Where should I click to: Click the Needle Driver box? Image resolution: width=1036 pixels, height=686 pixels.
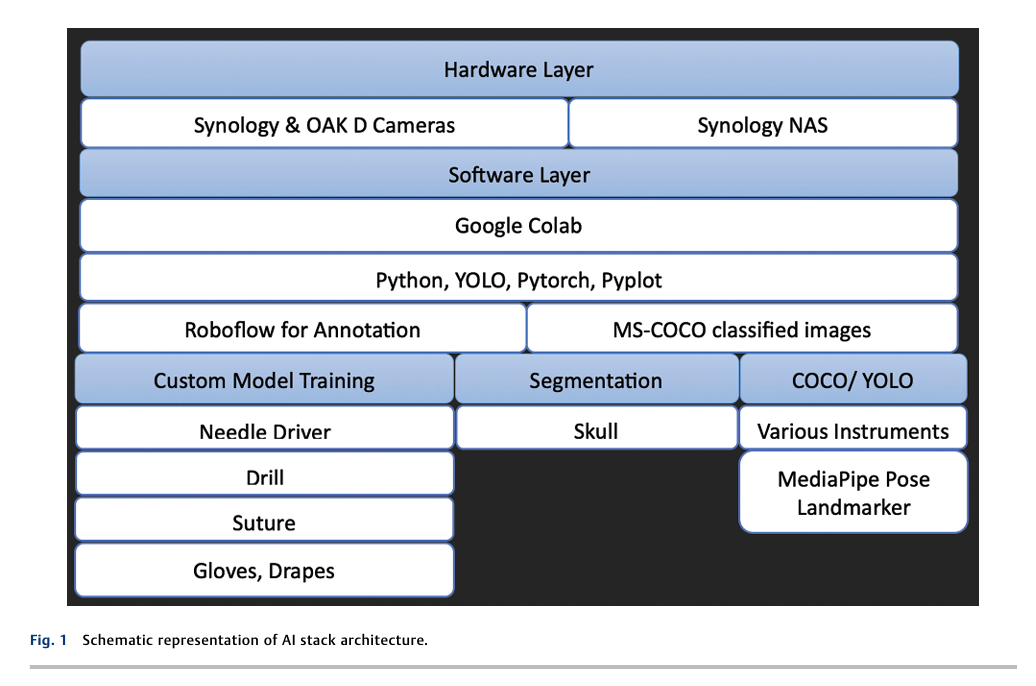[x=264, y=428]
